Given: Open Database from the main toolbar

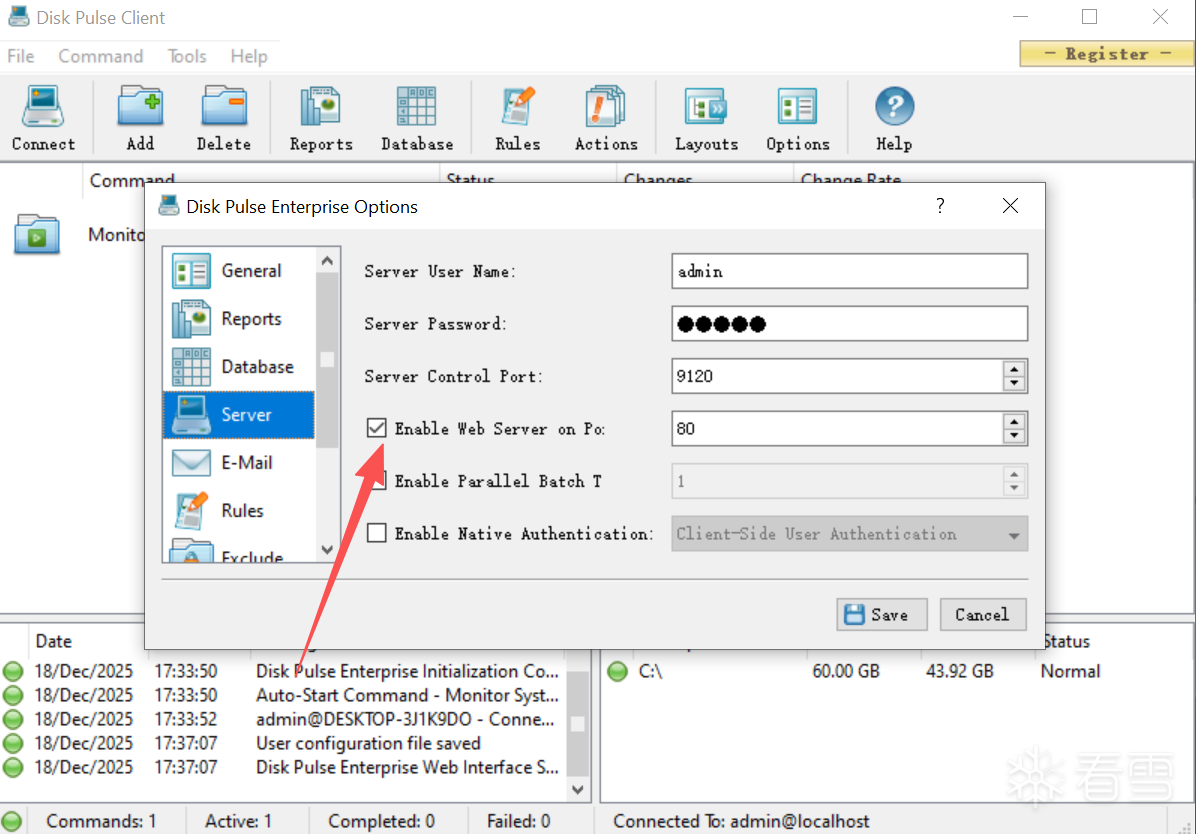Looking at the screenshot, I should [x=416, y=119].
